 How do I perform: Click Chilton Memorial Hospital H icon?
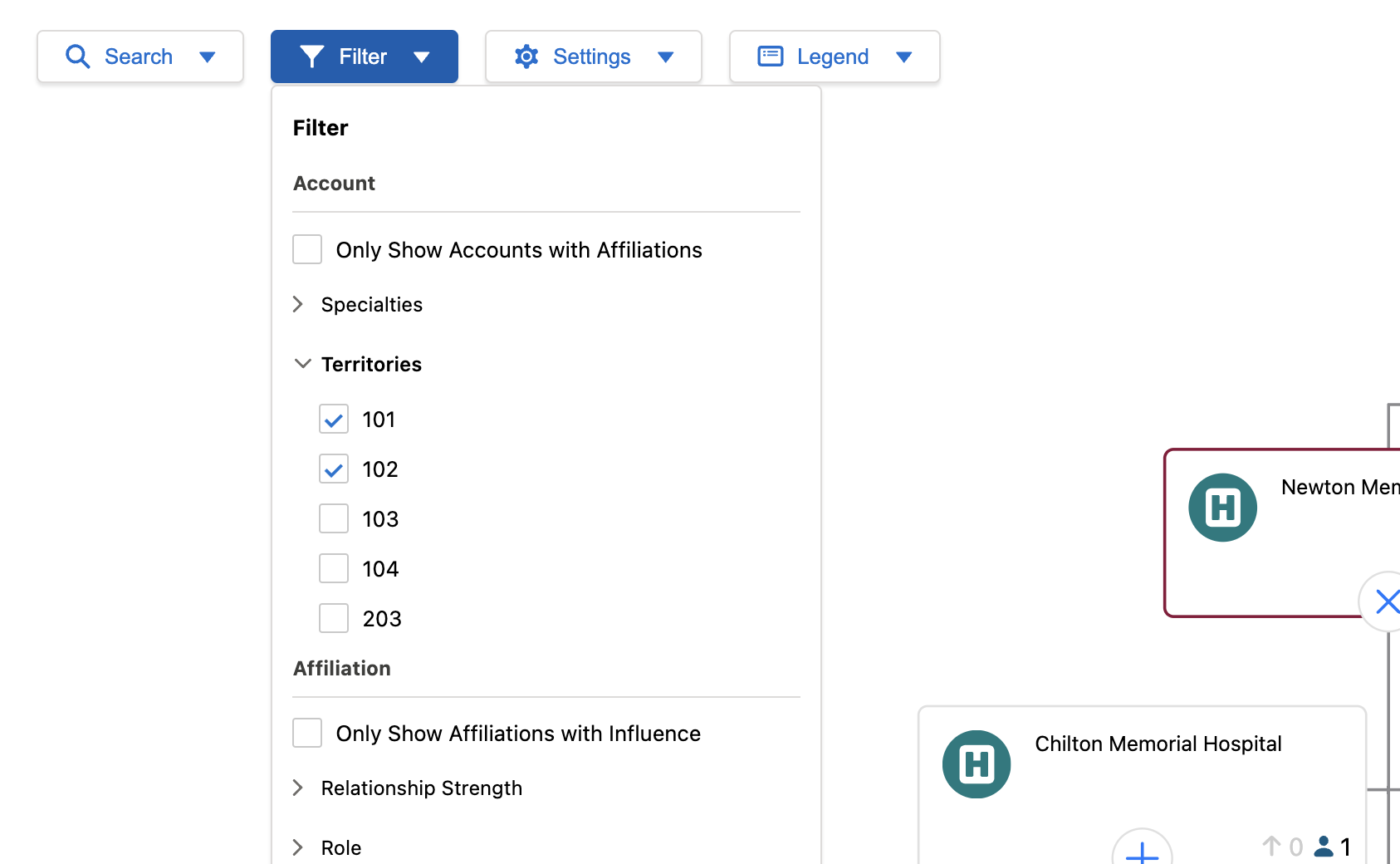[x=977, y=764]
